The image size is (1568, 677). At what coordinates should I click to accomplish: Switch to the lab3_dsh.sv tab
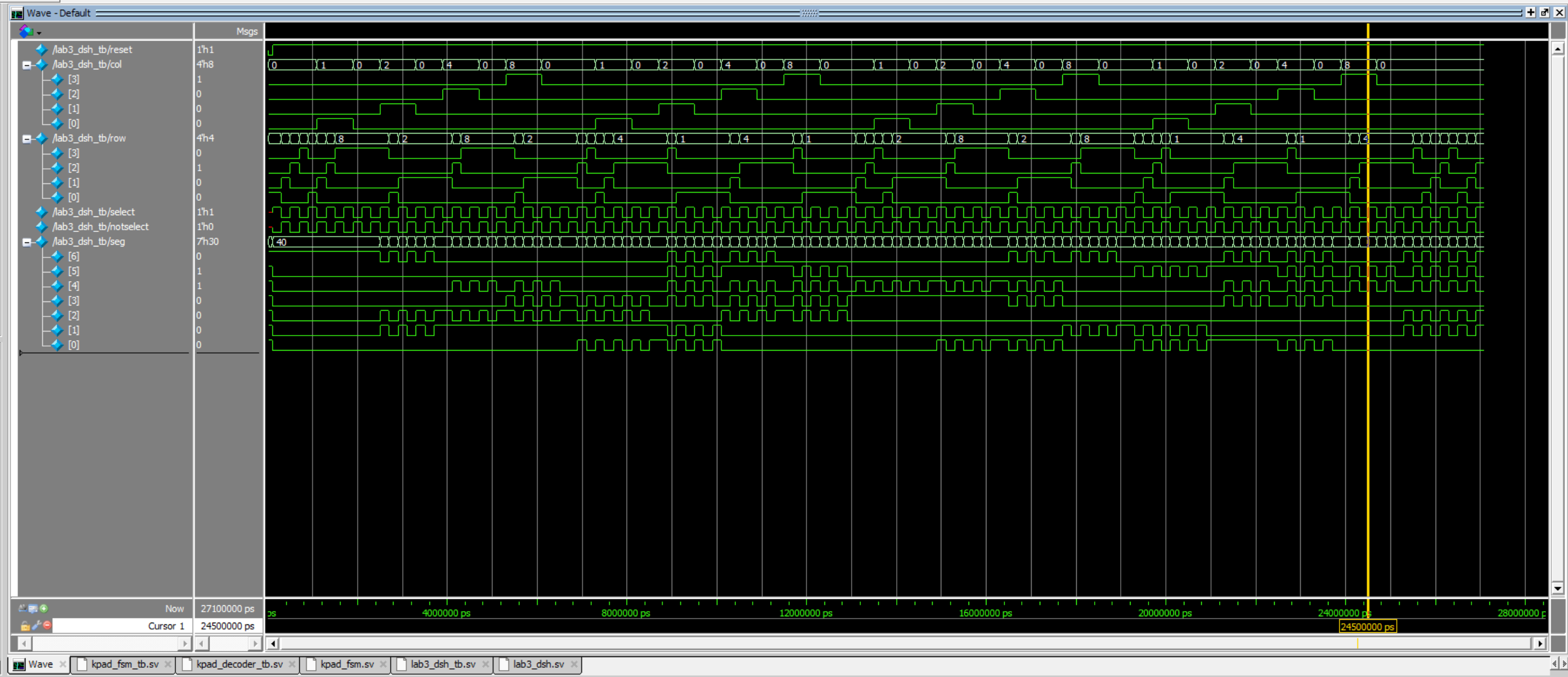tap(538, 664)
